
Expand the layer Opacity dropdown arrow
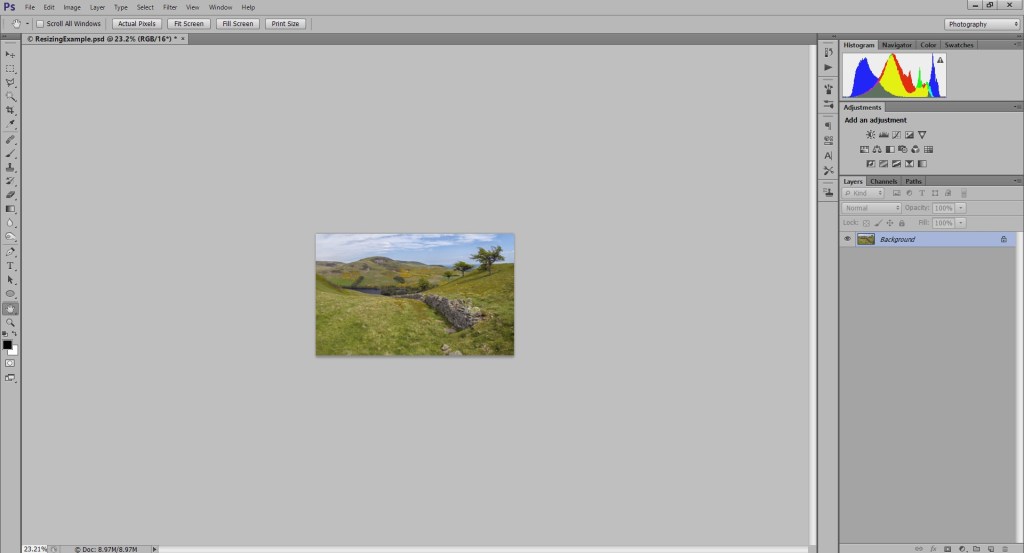click(961, 208)
